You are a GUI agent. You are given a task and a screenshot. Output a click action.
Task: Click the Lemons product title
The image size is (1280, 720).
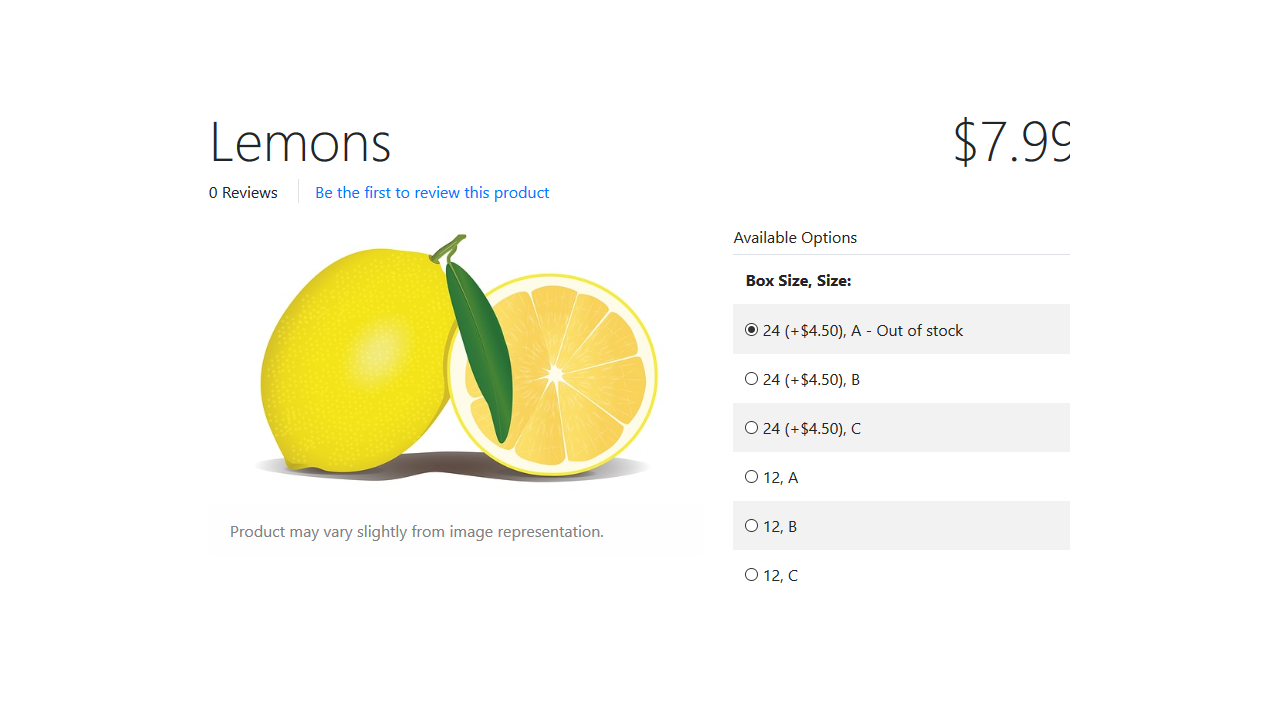tap(300, 141)
